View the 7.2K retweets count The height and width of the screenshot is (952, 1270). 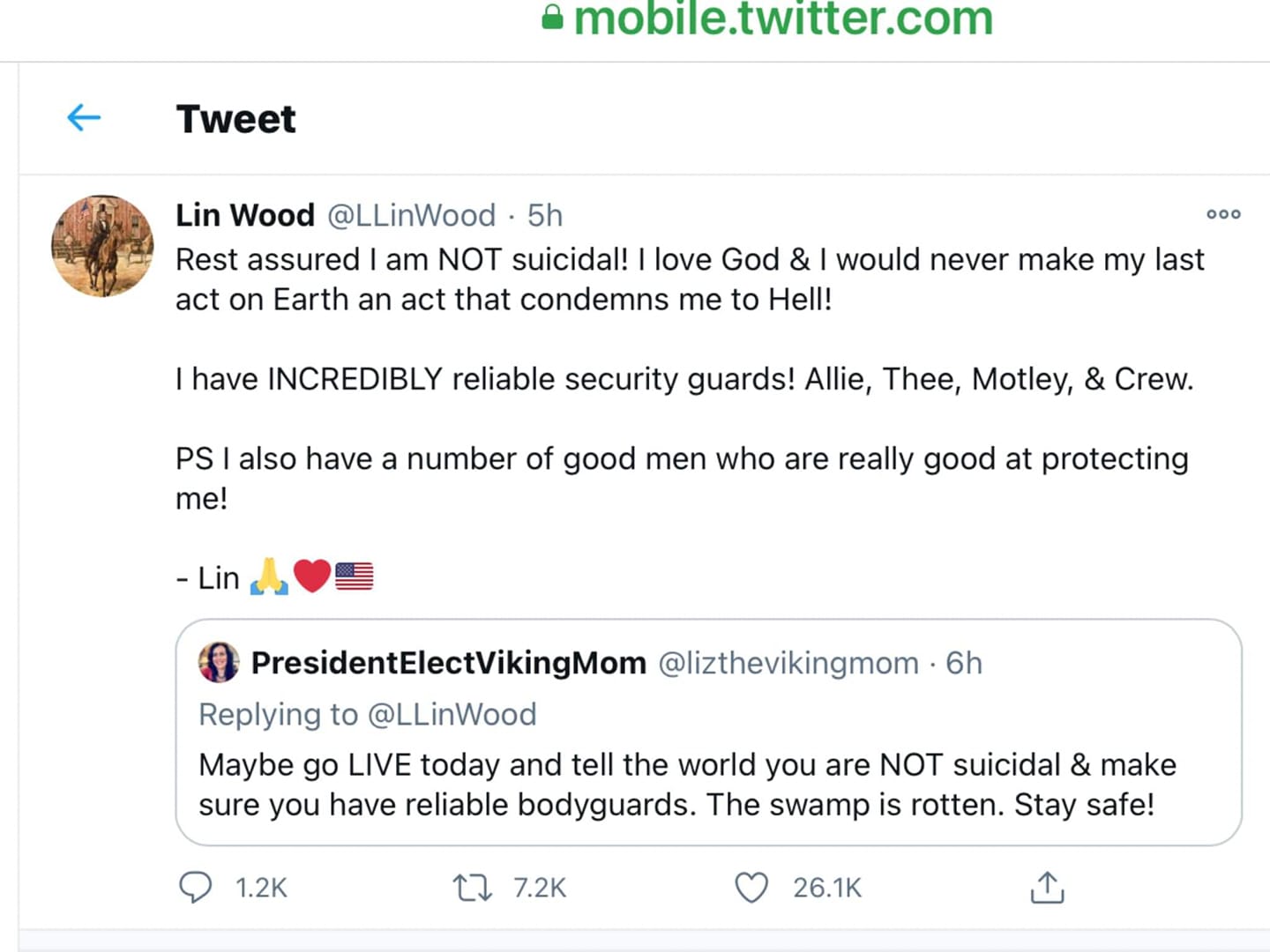540,888
